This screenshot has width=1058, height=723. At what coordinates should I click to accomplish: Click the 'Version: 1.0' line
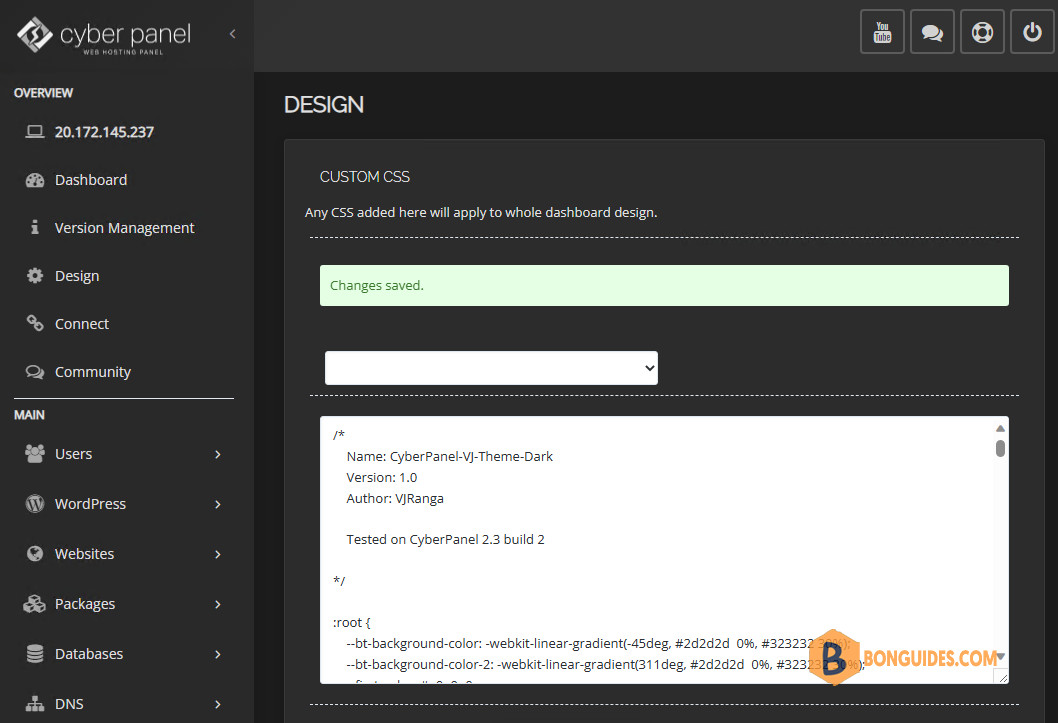tap(381, 478)
